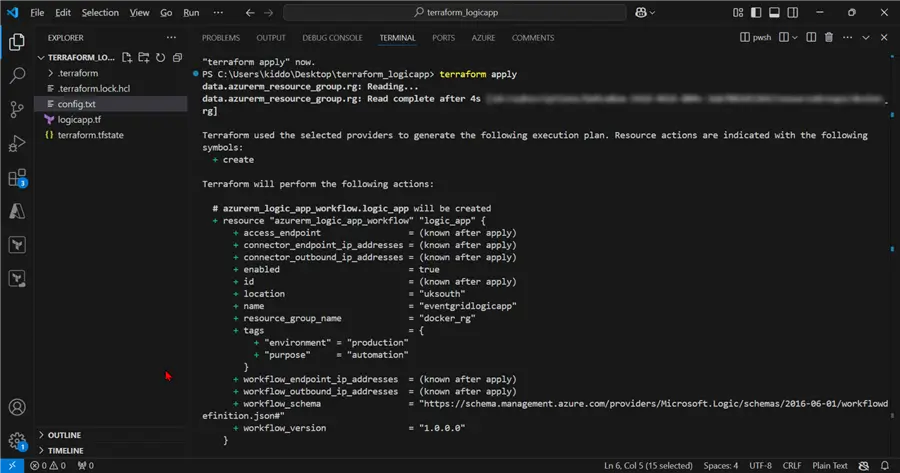The image size is (900, 473).
Task: Select config.txt in Explorer
Action: point(111,104)
